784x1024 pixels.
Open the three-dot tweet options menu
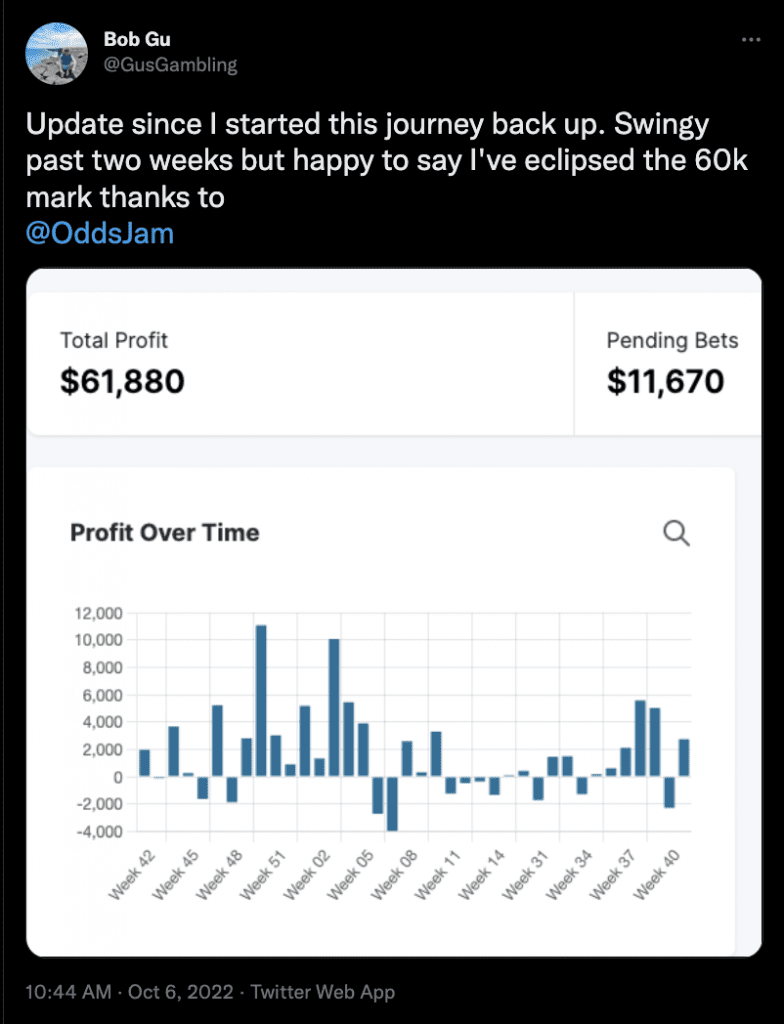(x=751, y=40)
